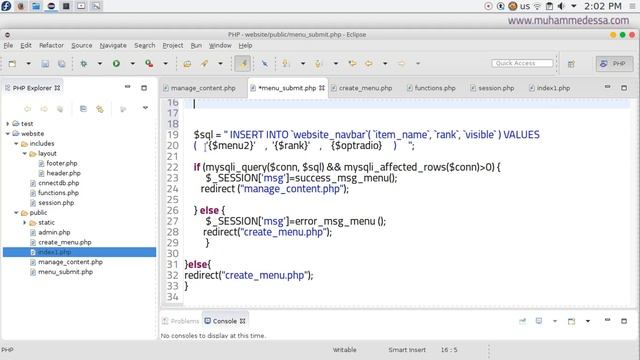The height and width of the screenshot is (360, 640).
Task: Click the New file toolbar icon
Action: [12, 64]
